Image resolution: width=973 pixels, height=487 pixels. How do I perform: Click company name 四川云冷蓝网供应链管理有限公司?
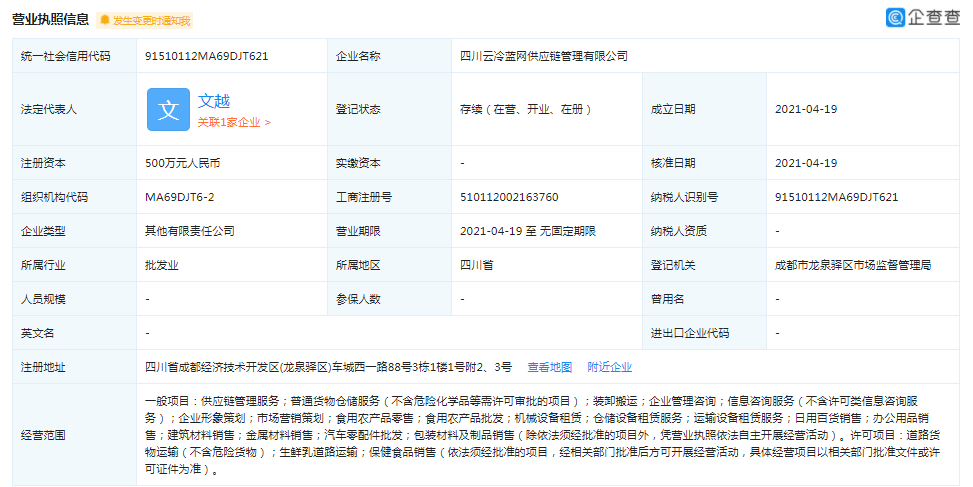(544, 56)
